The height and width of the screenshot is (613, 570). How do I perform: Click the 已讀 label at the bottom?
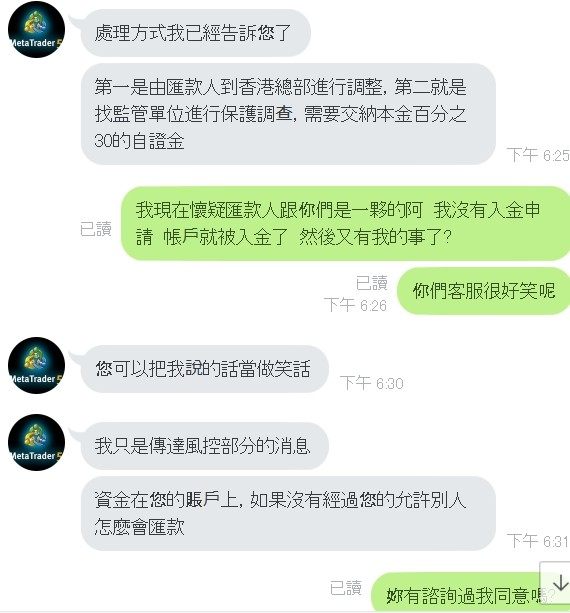click(x=346, y=588)
